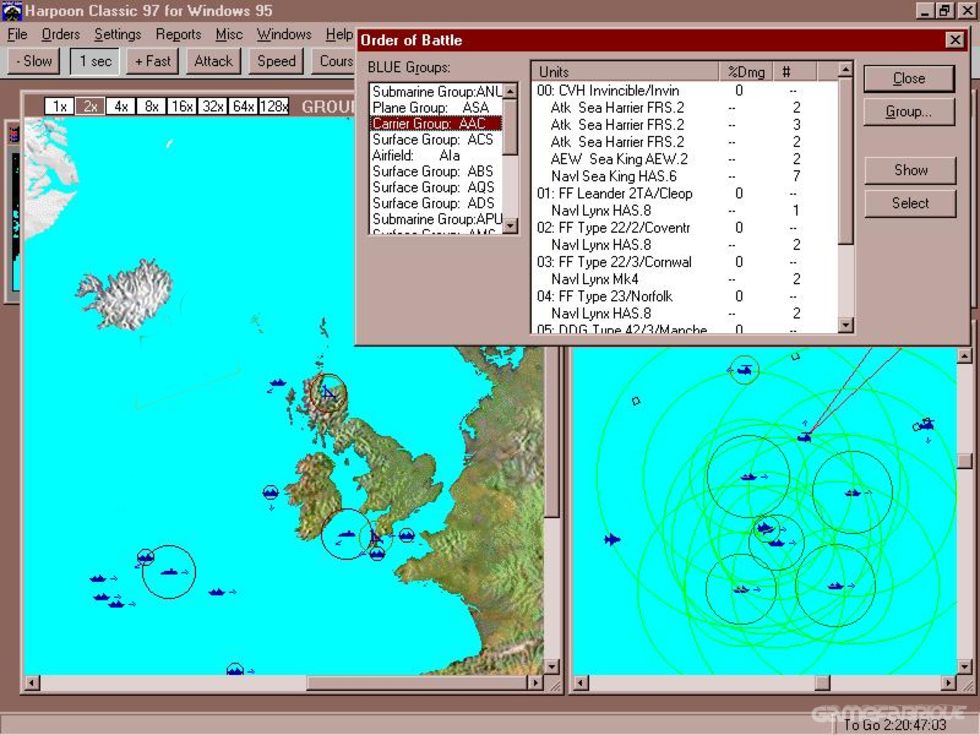This screenshot has width=980, height=735.
Task: Select Submarine Group:ANU in BLUE Groups list
Action: [436, 92]
